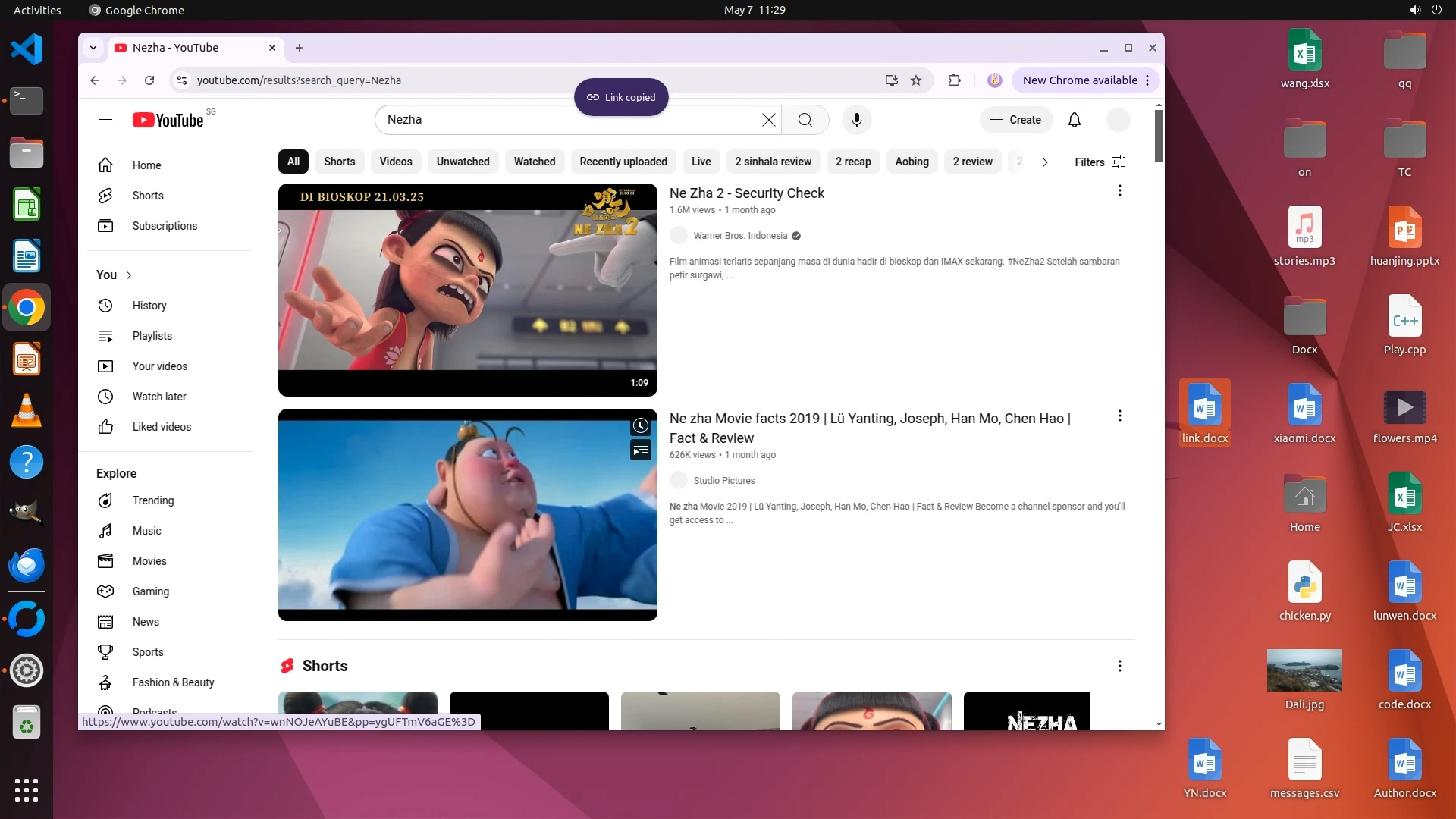Click the magnifier search button
This screenshot has height=819, width=1456.
pos(805,120)
